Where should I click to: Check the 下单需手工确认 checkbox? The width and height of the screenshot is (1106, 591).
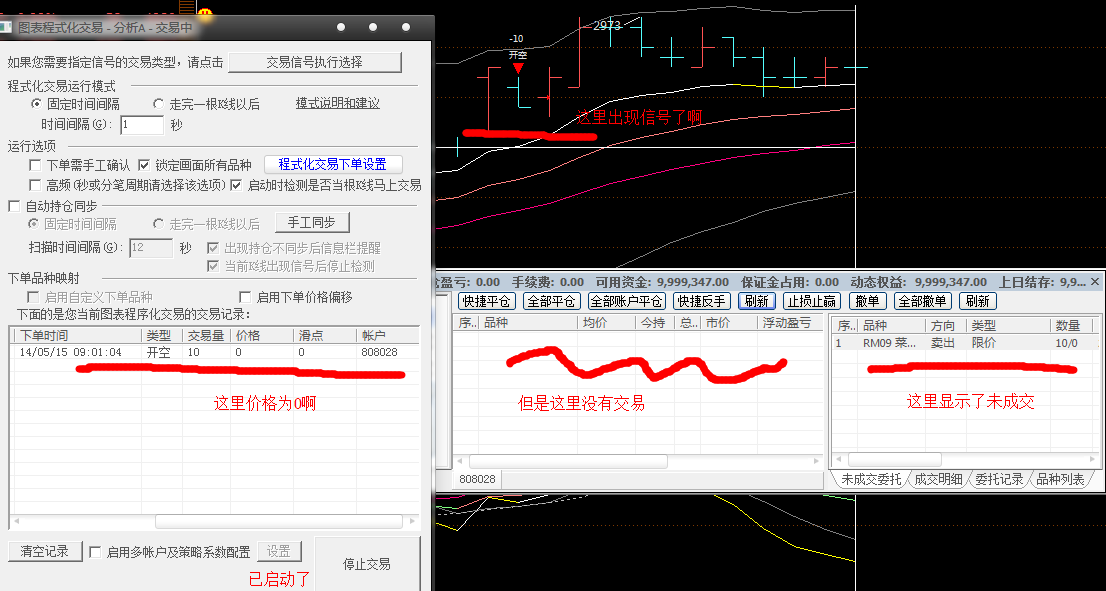(x=36, y=165)
